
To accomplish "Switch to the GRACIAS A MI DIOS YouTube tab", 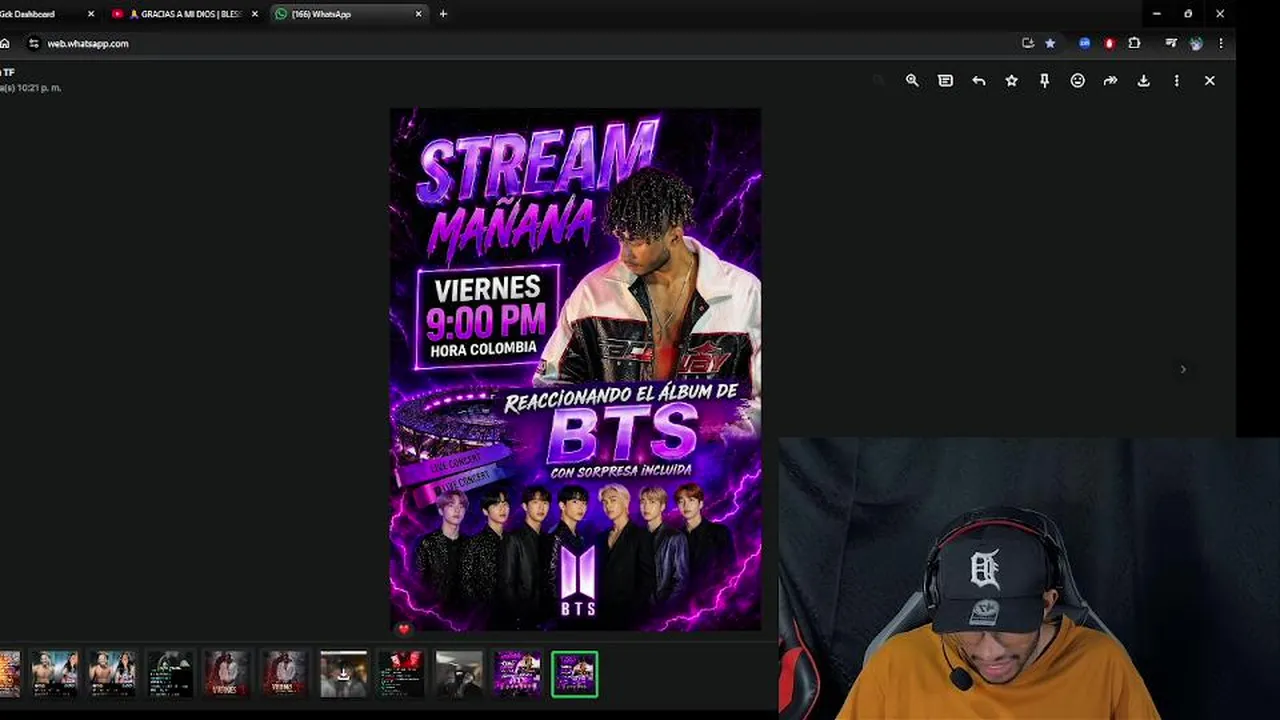I will (184, 14).
